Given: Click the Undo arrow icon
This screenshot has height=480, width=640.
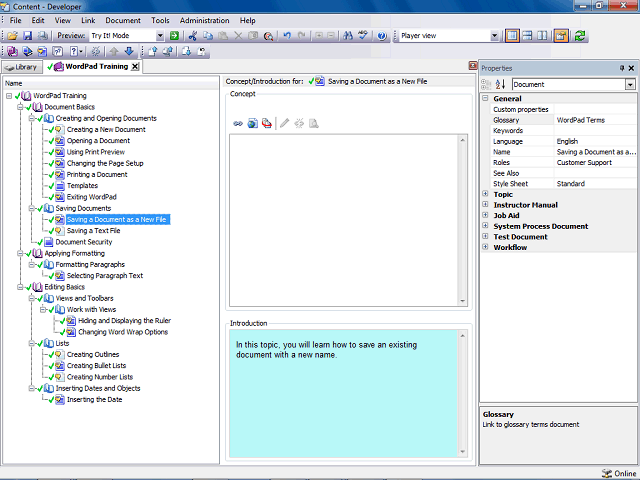Looking at the screenshot, I should pos(287,36).
